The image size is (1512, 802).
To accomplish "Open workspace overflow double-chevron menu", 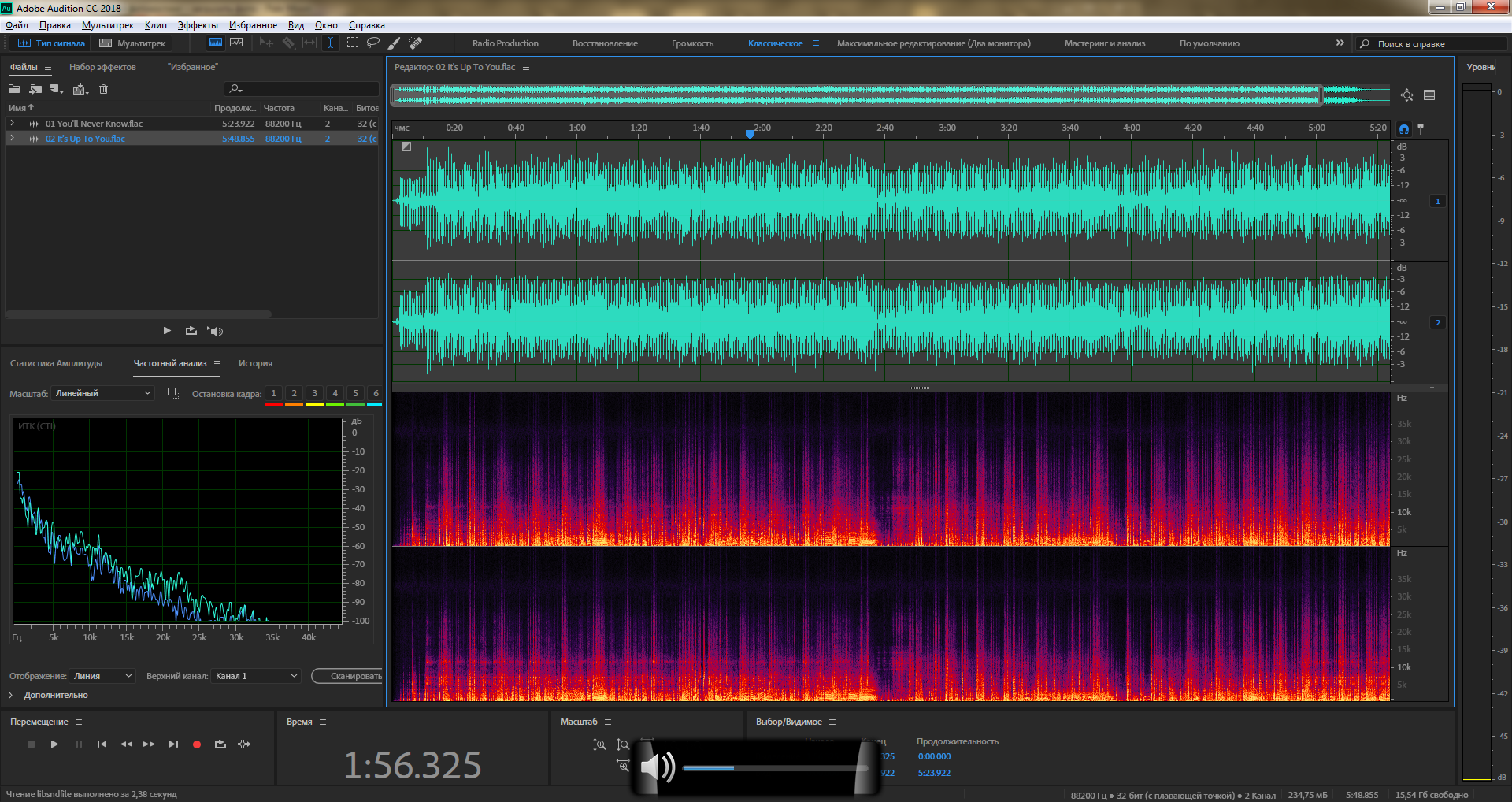I will (x=1340, y=43).
